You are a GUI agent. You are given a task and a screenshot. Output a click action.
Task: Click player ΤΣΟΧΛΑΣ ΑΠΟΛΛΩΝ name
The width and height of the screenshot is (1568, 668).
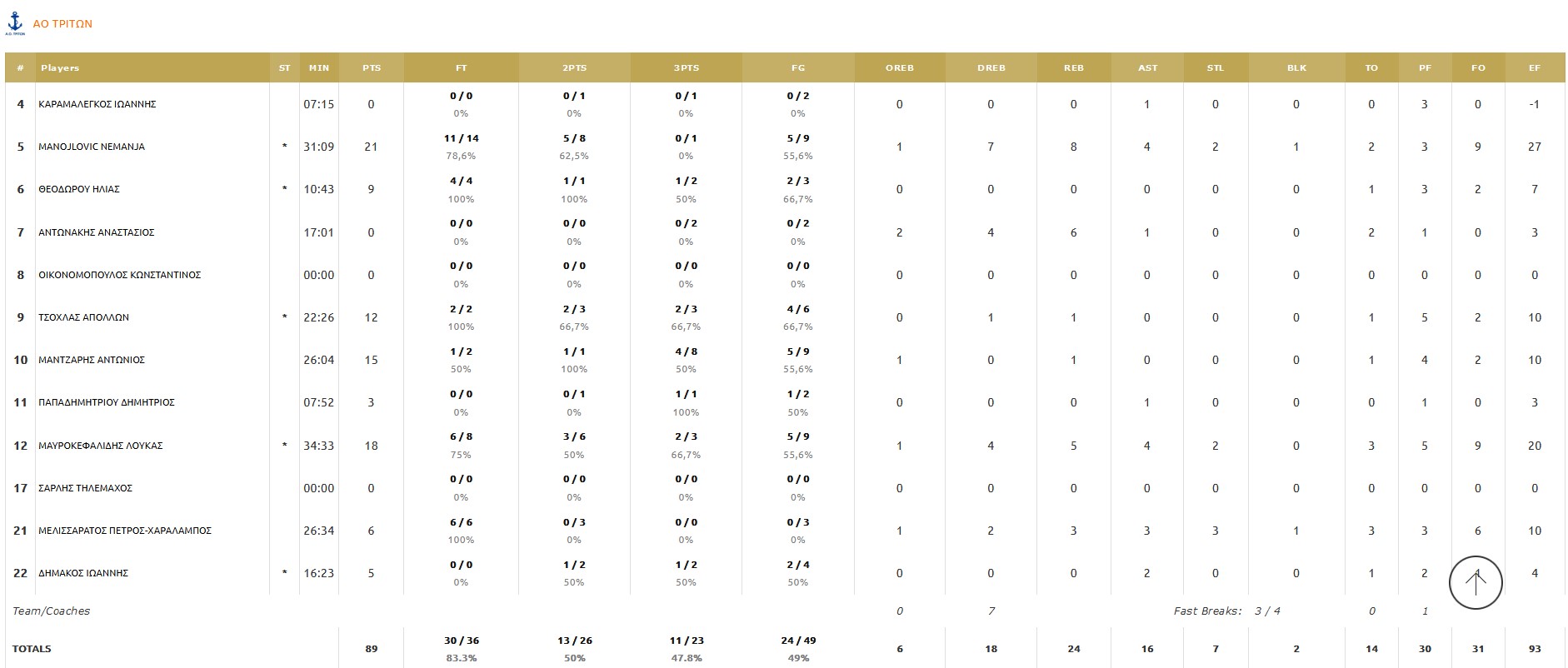83,317
